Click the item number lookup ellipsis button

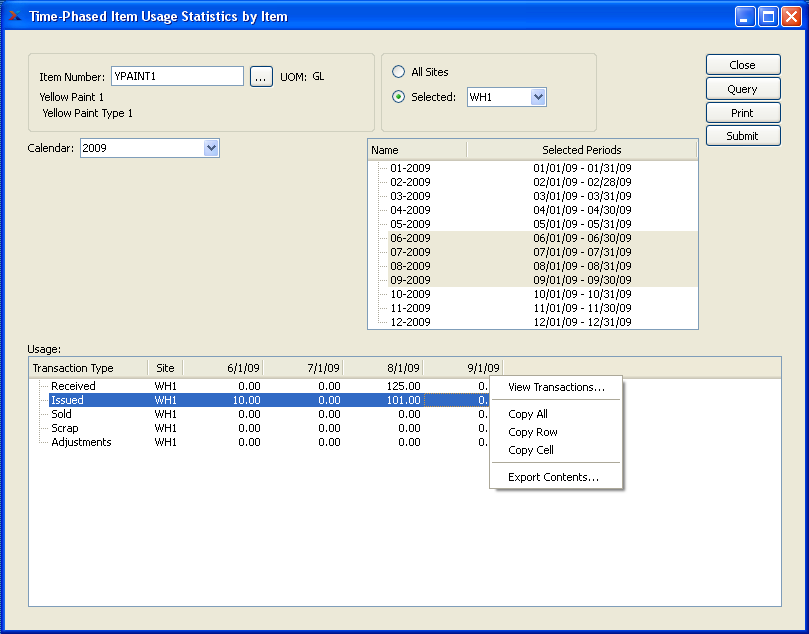click(261, 77)
